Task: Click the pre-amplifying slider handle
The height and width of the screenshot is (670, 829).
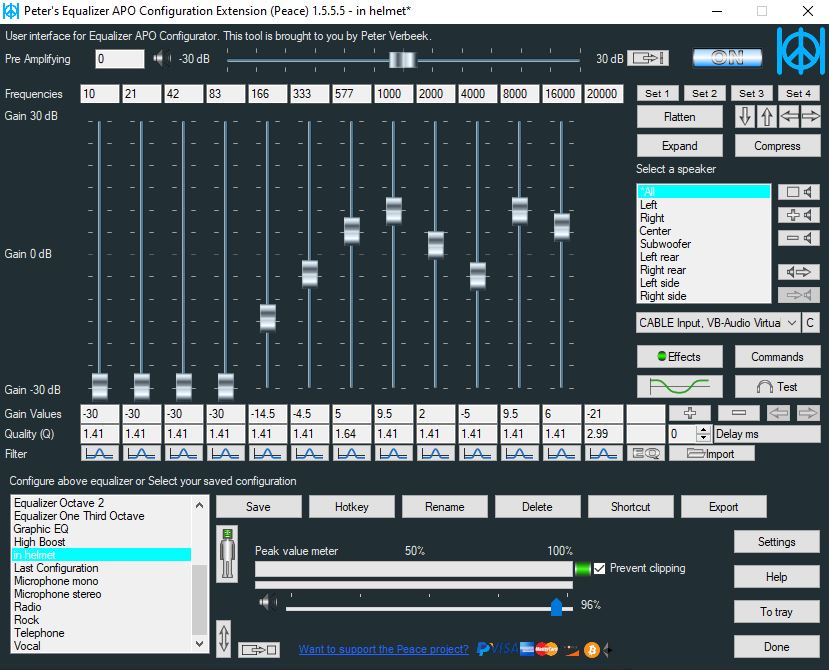Action: 402,60
